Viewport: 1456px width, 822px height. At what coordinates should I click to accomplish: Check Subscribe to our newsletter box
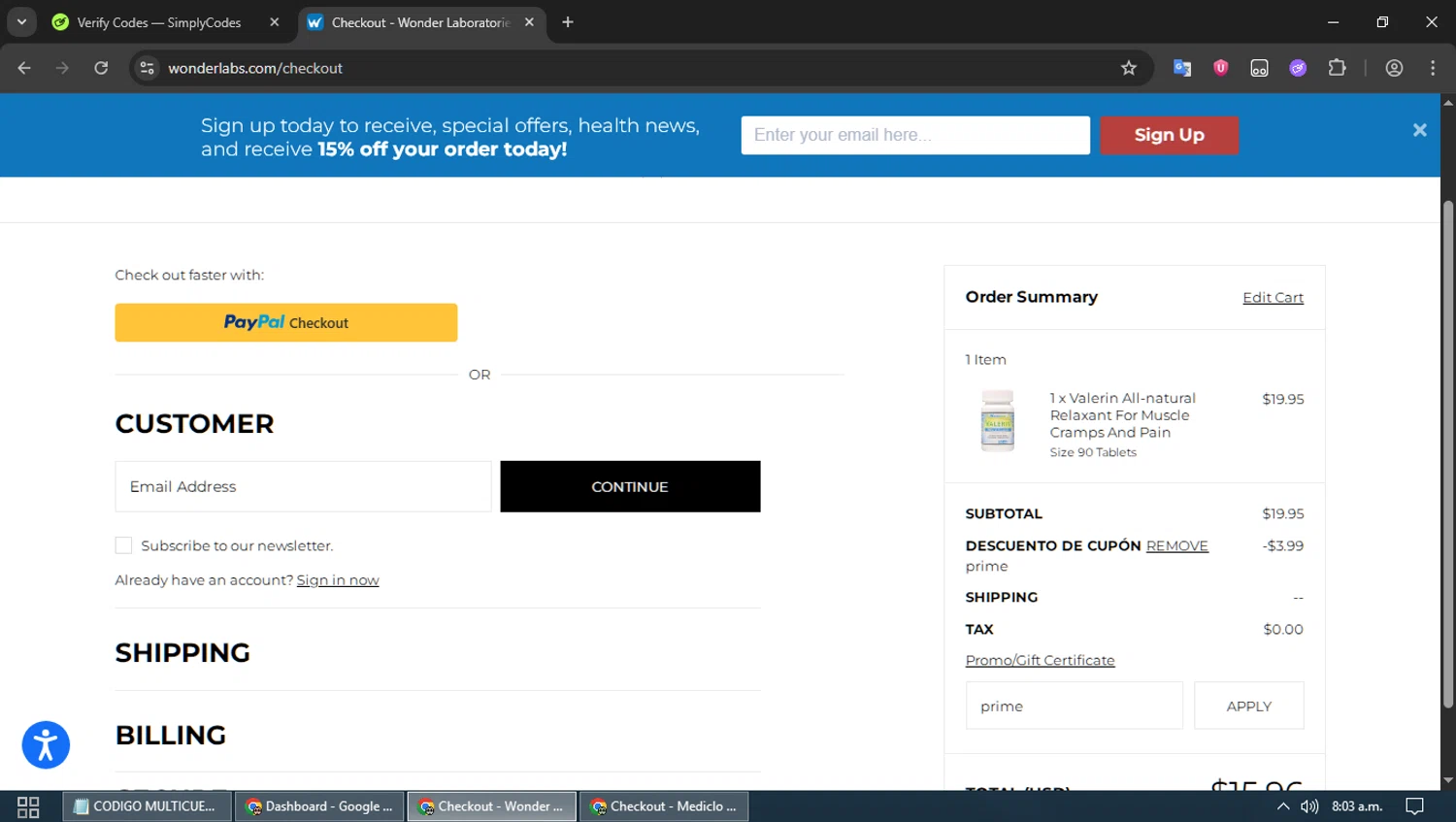point(123,545)
